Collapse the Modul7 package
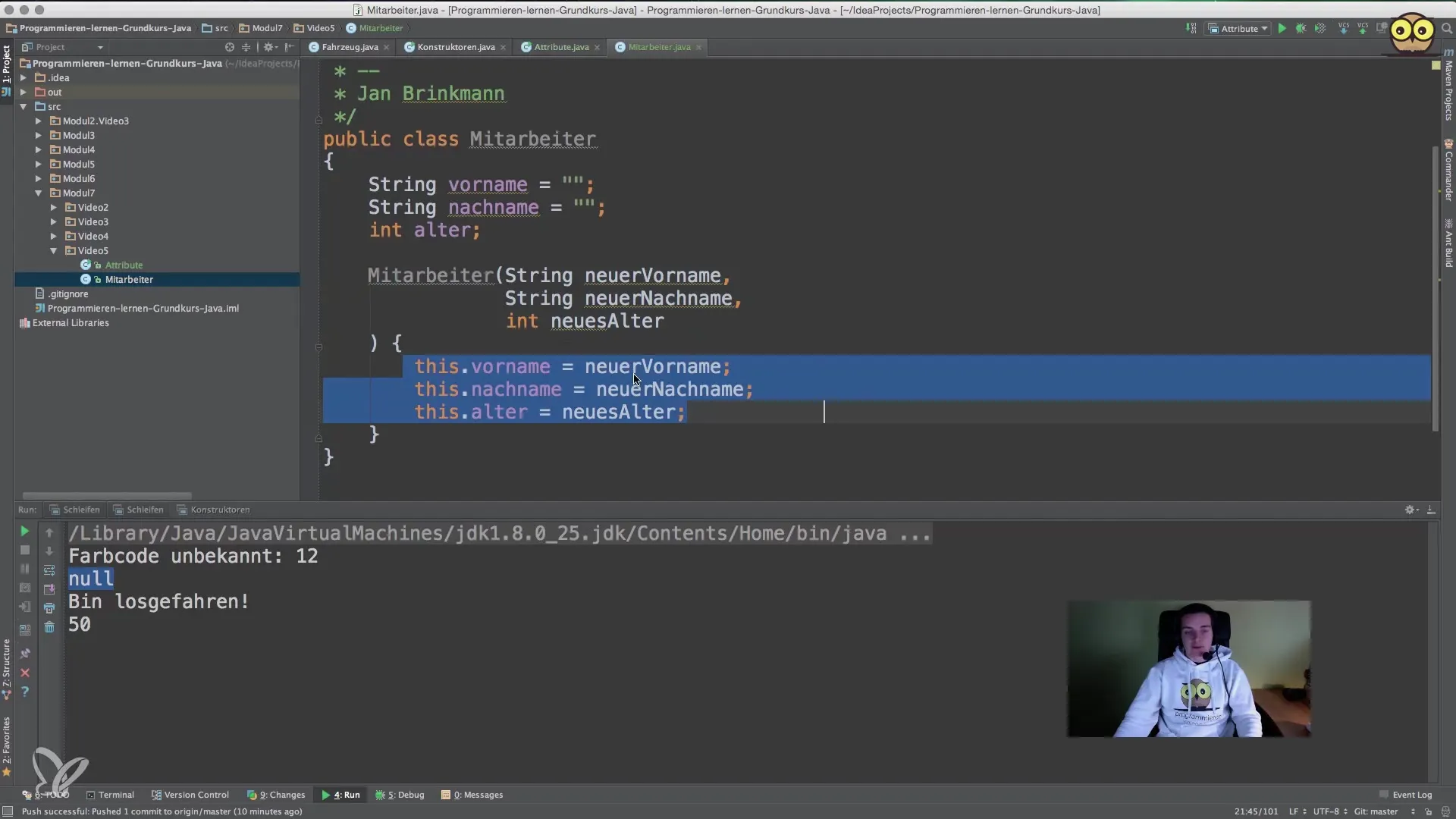Screen dimensions: 1456x819 pyautogui.click(x=39, y=193)
